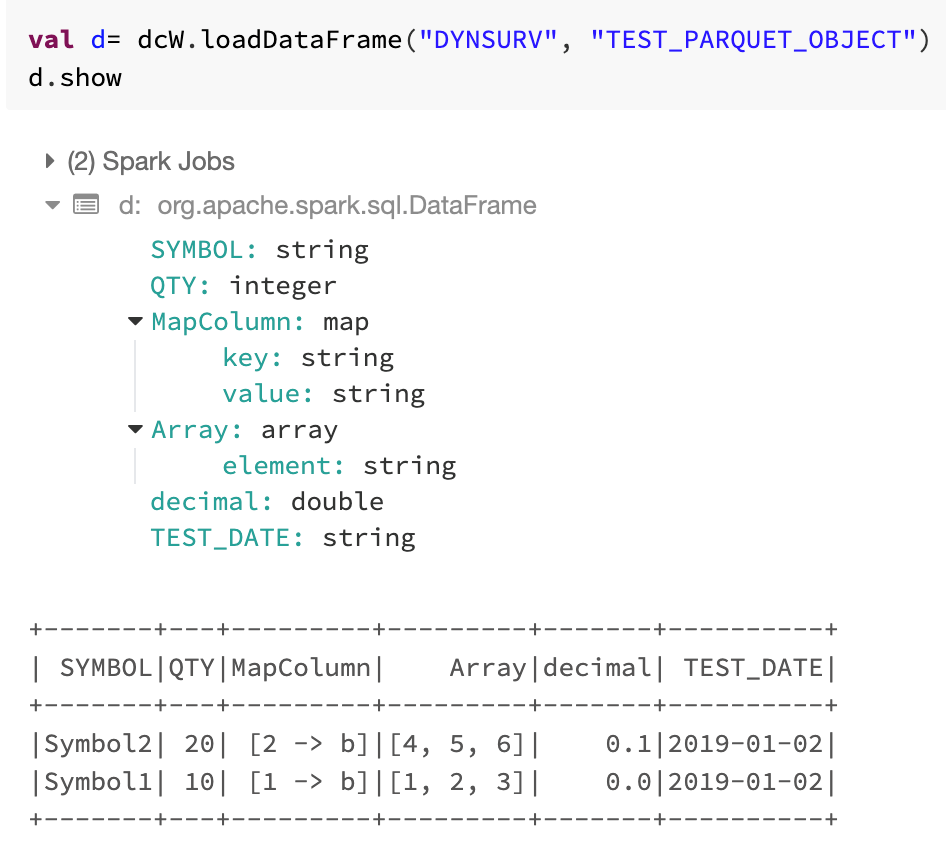Click the table icon beside DataFrame d

pos(86,206)
